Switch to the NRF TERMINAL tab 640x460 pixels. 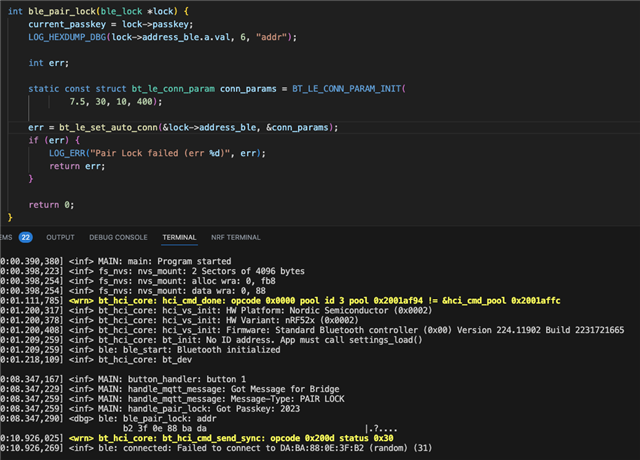tap(235, 237)
